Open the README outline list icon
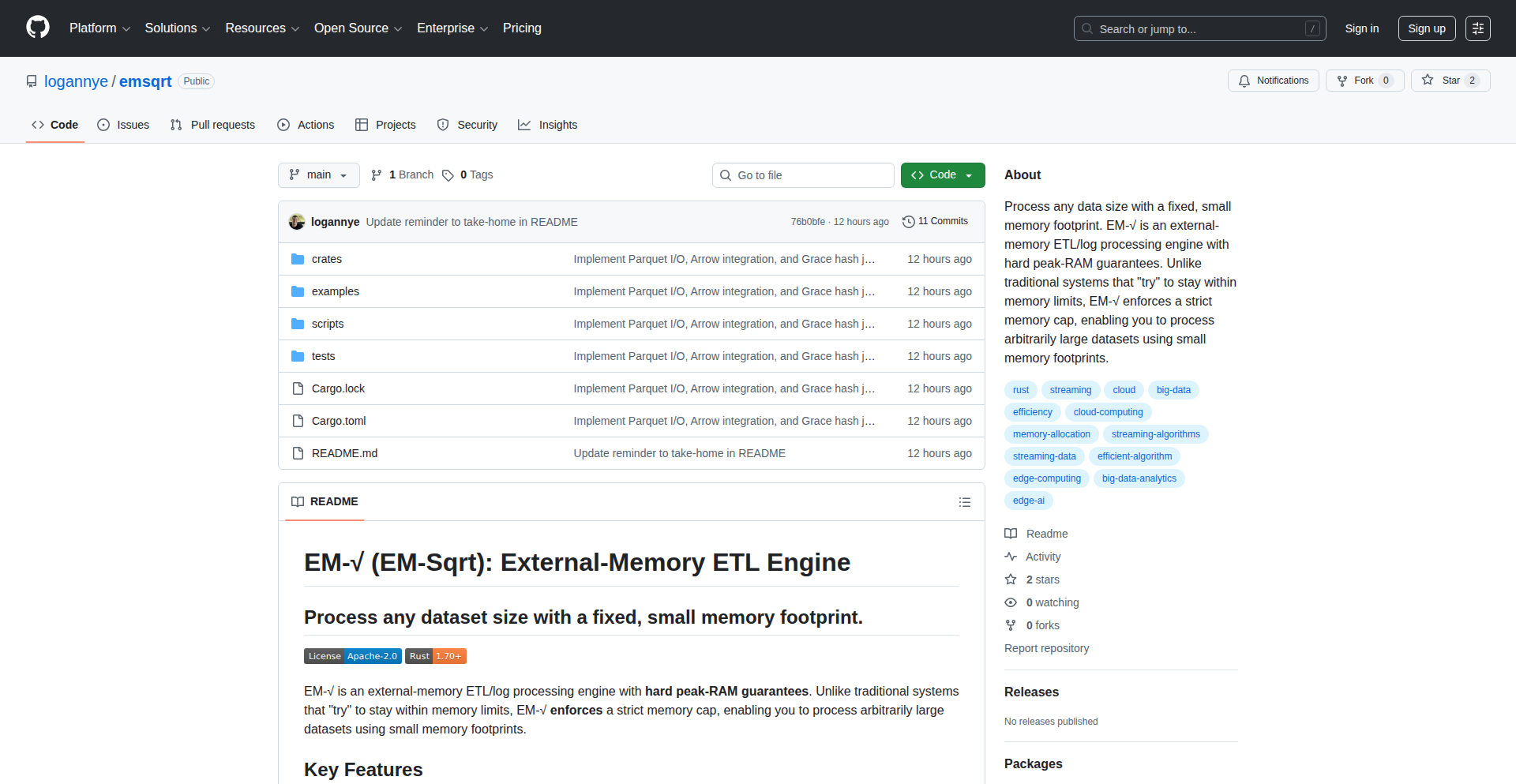 point(964,502)
